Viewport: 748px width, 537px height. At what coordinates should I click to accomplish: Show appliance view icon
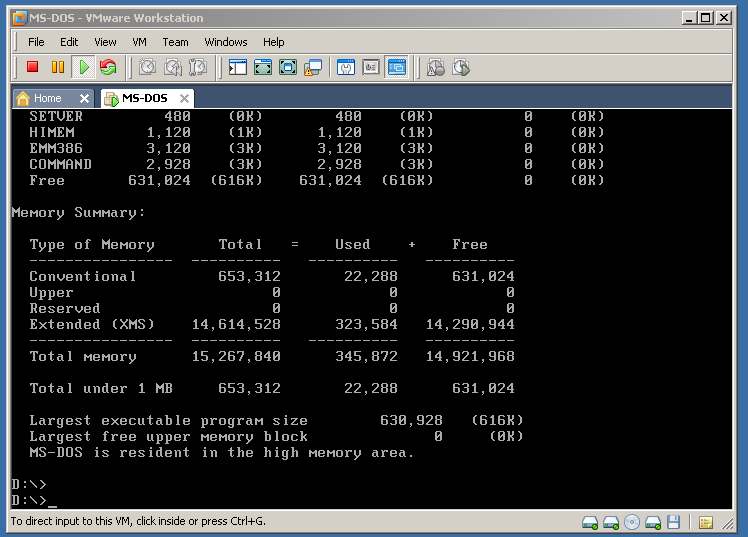coord(371,67)
